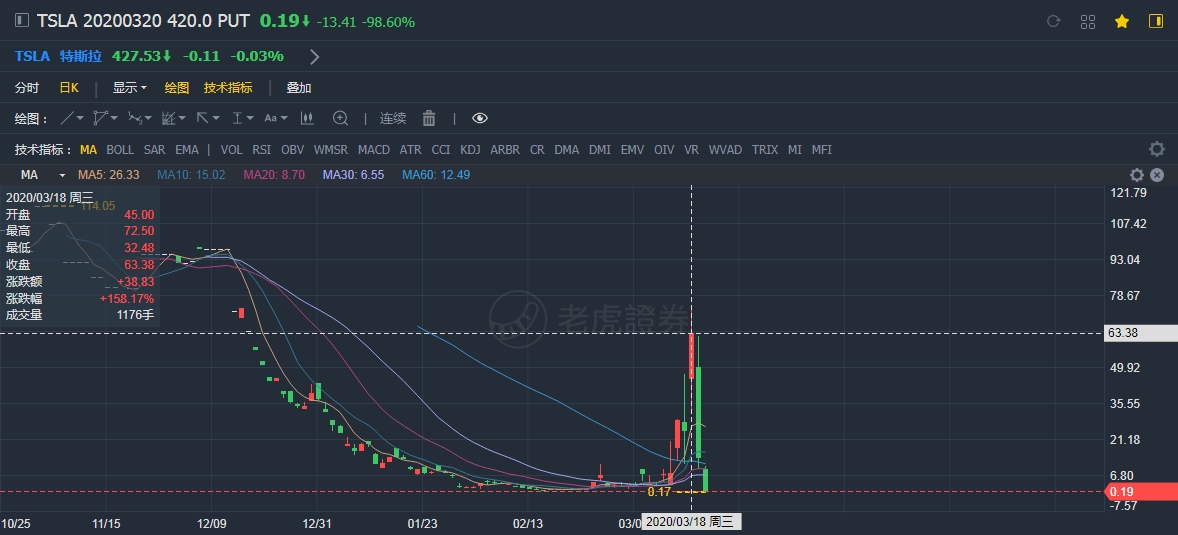Expand the arrow tool dropdown arrow
Screen dimensions: 1178x535
point(216,118)
